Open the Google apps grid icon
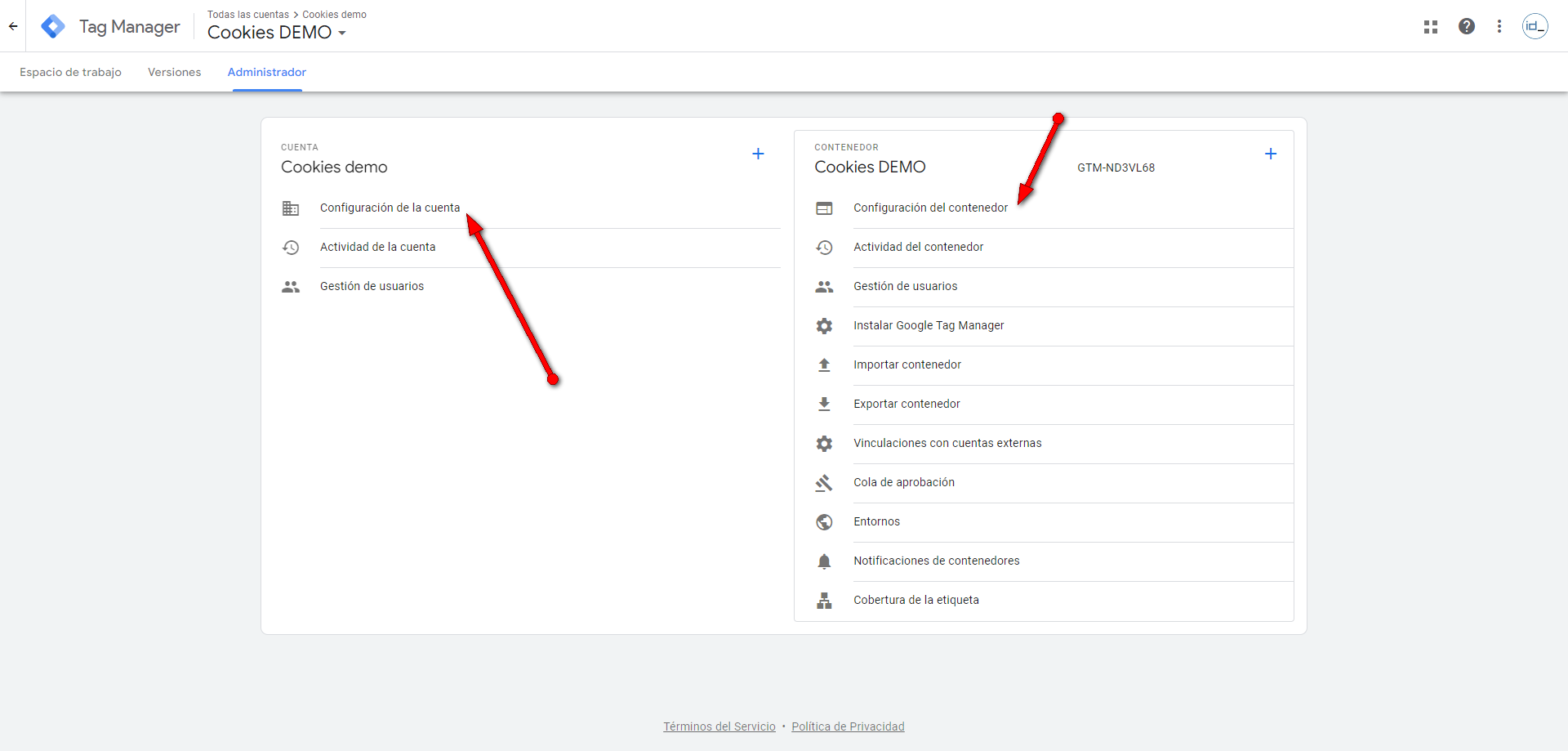Viewport: 1568px width, 751px height. coord(1431,27)
